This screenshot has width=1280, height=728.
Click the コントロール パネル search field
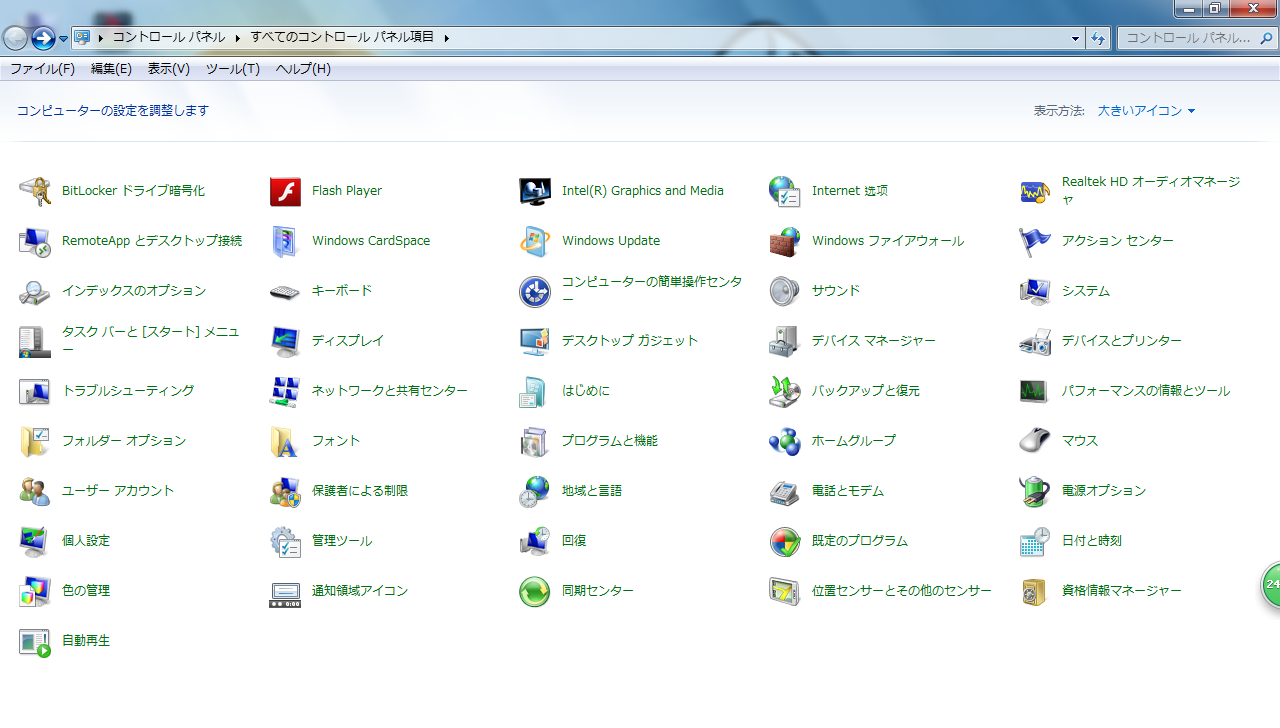1198,38
